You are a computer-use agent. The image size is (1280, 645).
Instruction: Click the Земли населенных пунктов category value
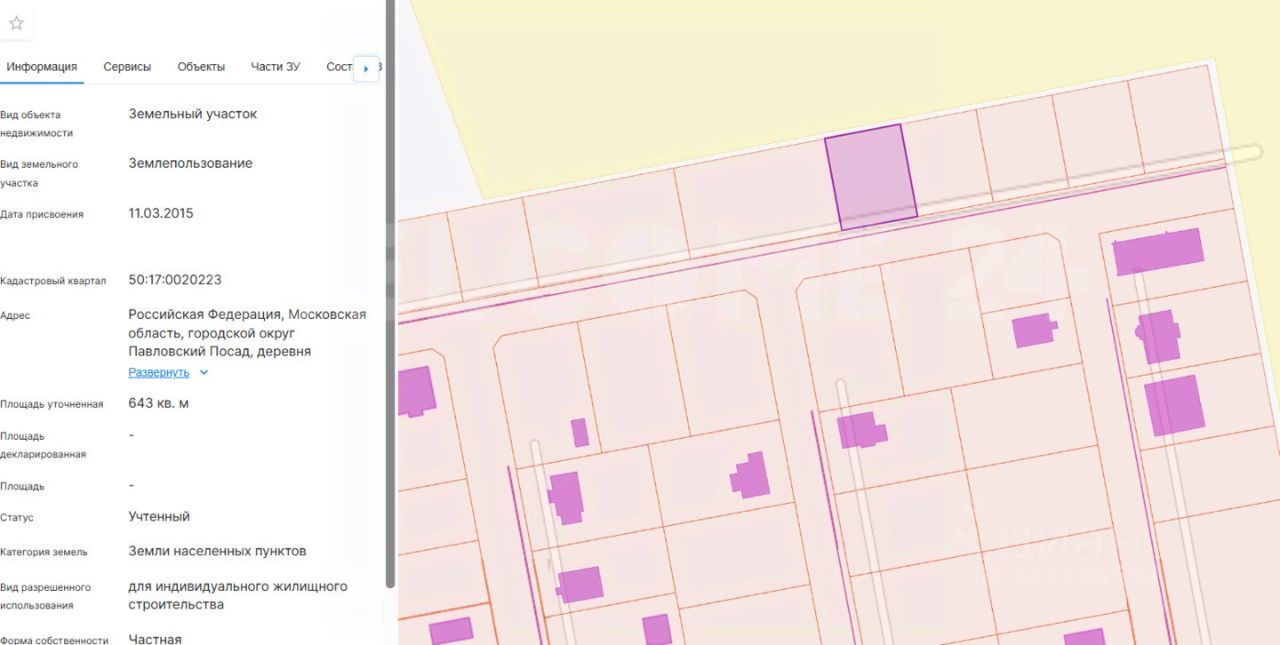coord(217,551)
